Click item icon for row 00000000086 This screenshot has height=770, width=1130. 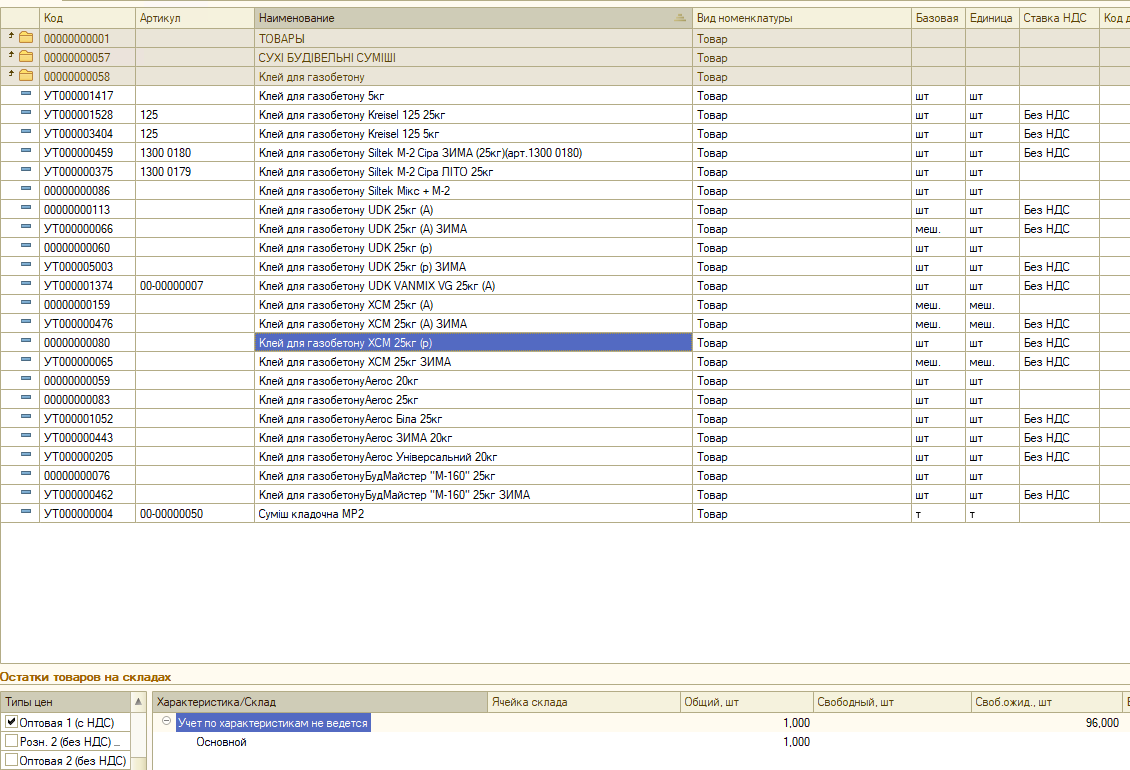coord(26,189)
